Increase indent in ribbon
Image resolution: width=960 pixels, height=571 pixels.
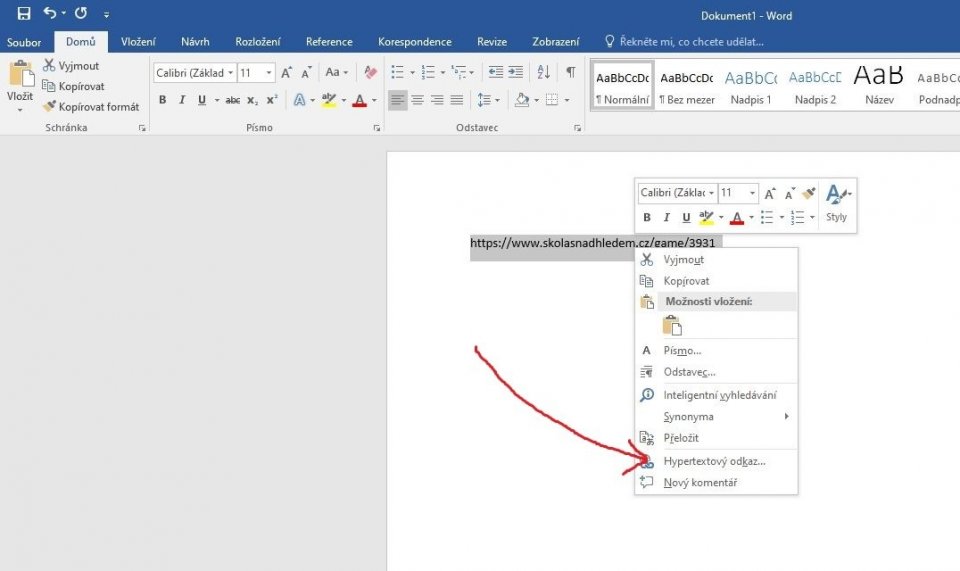(x=516, y=72)
